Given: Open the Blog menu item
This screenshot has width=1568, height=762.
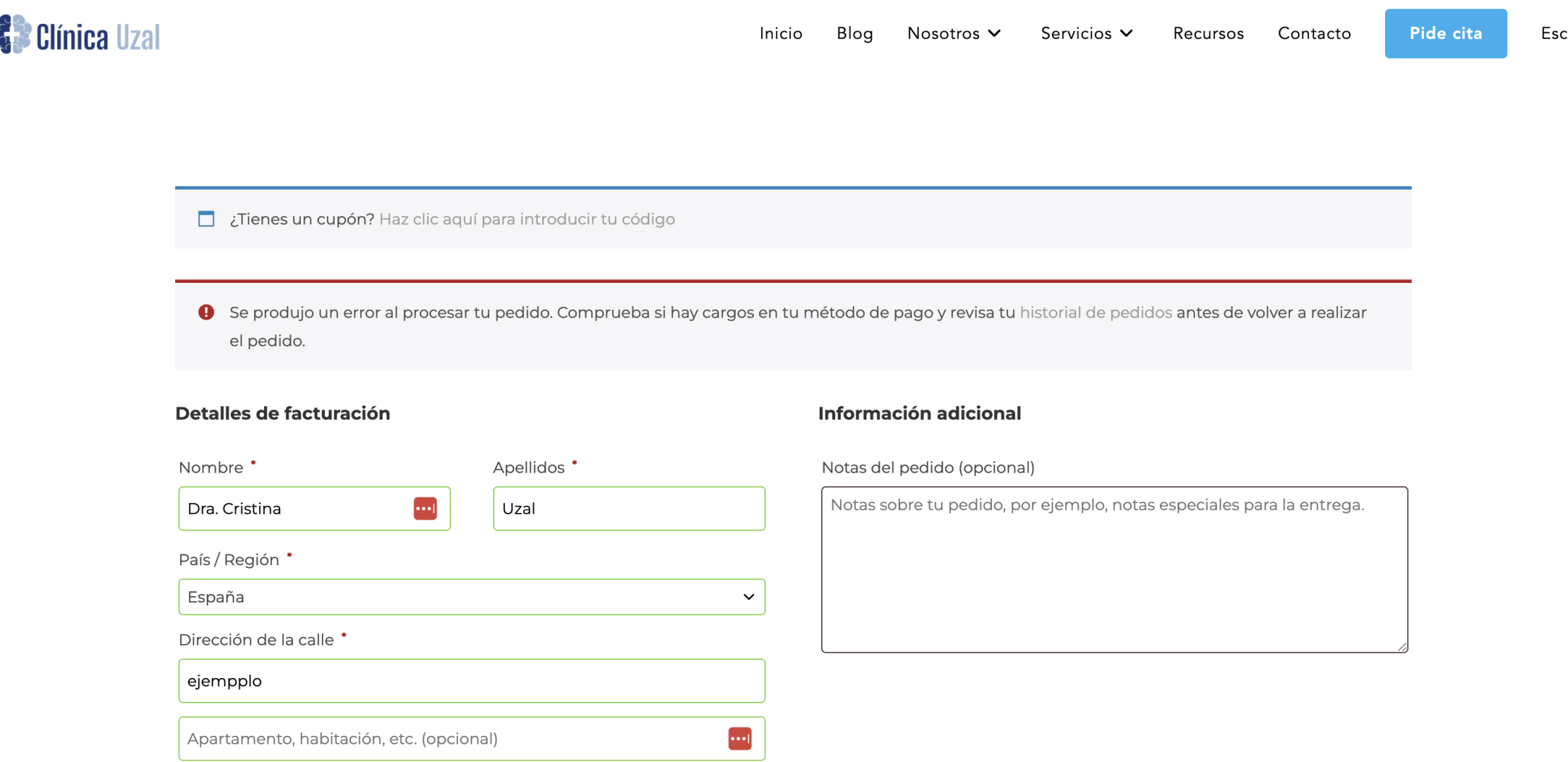Looking at the screenshot, I should coord(854,33).
